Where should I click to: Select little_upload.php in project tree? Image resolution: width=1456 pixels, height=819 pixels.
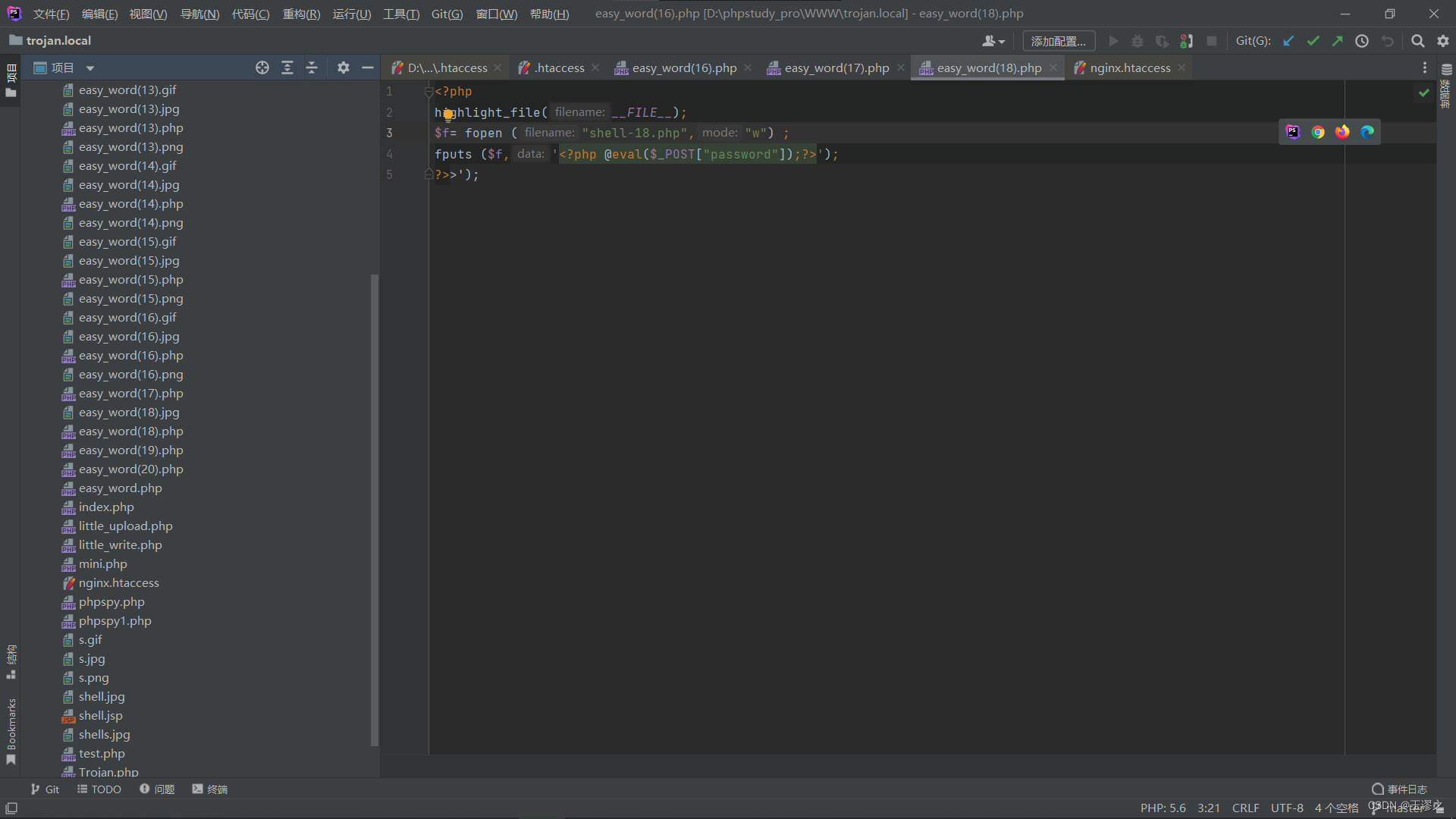pyautogui.click(x=125, y=526)
